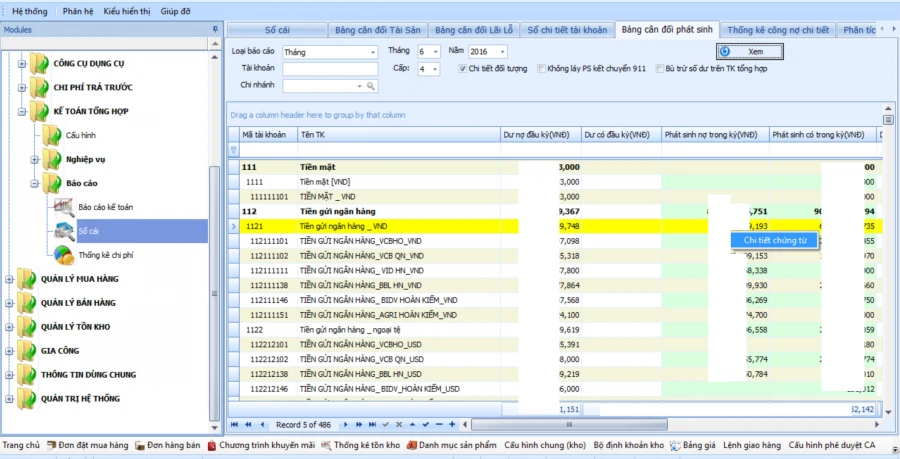Open Báo cáo kế toán report icon
This screenshot has width=900, height=459.
click(63, 207)
